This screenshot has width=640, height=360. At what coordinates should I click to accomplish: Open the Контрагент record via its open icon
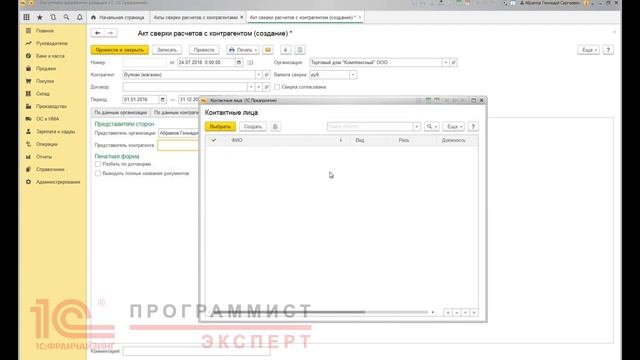point(267,75)
